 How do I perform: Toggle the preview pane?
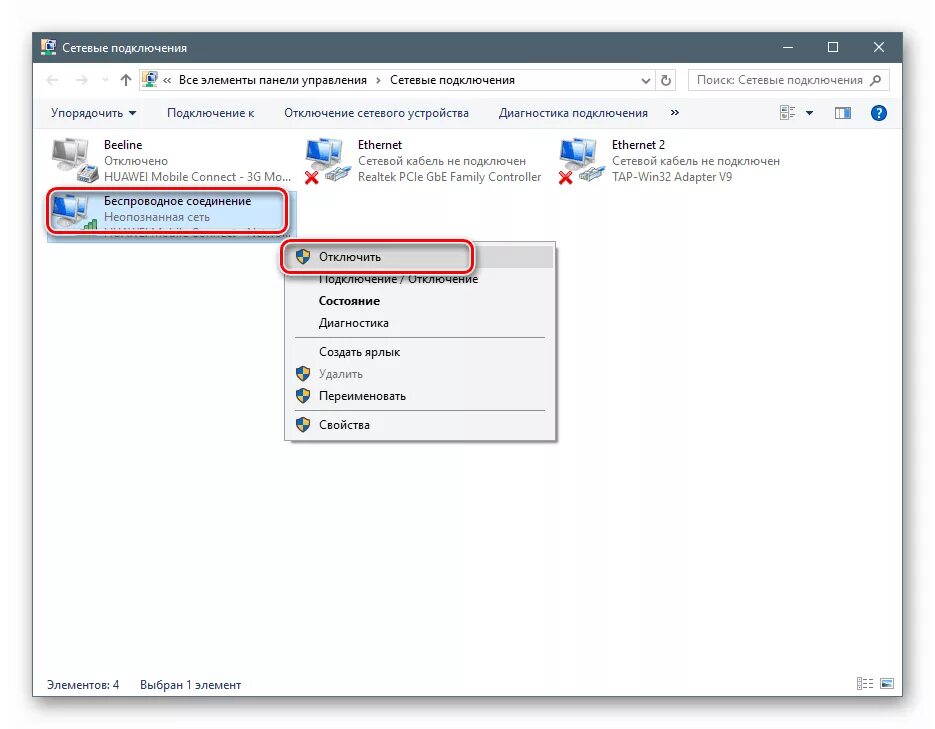click(843, 113)
